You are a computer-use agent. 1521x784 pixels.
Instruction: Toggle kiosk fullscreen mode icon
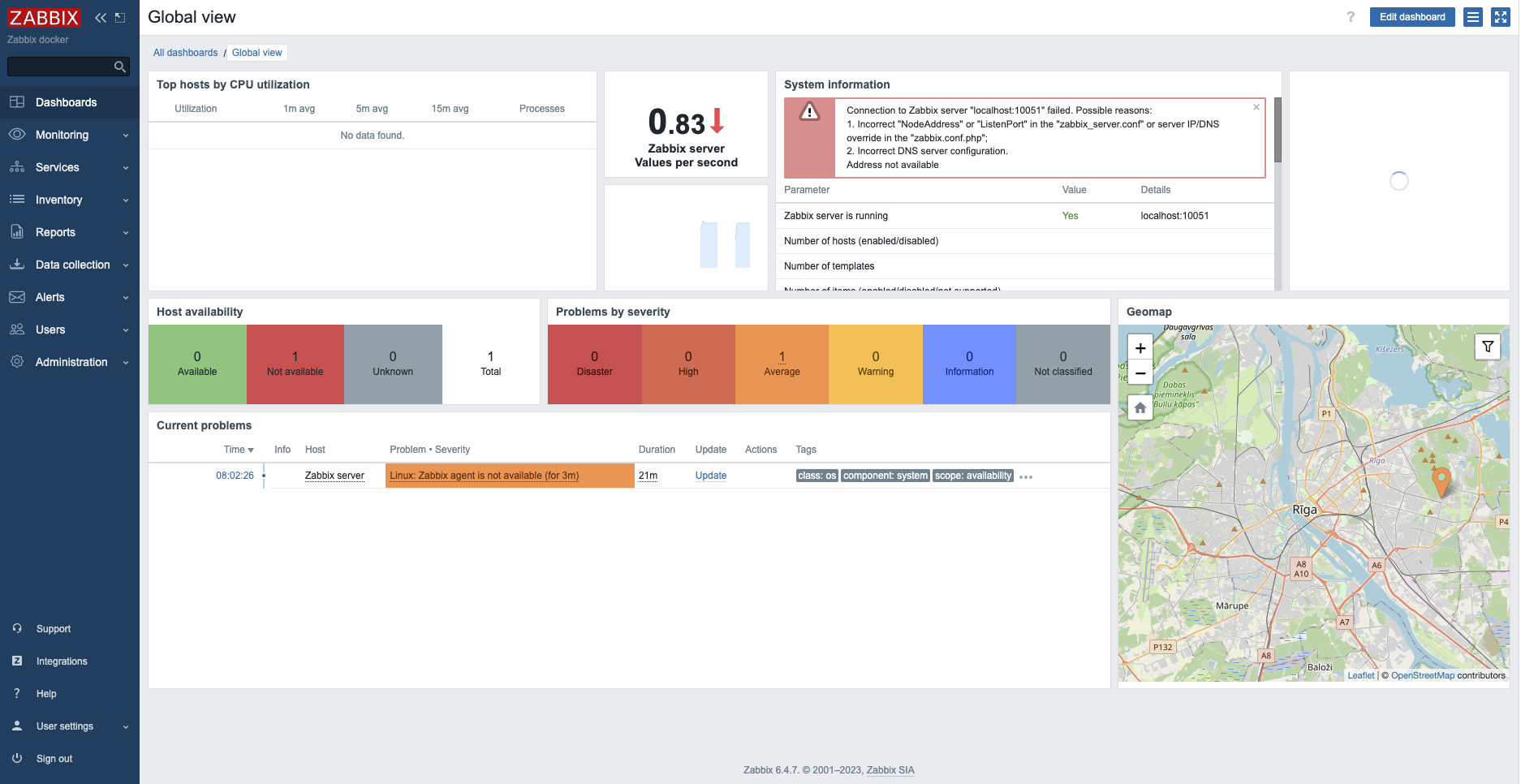(1501, 17)
